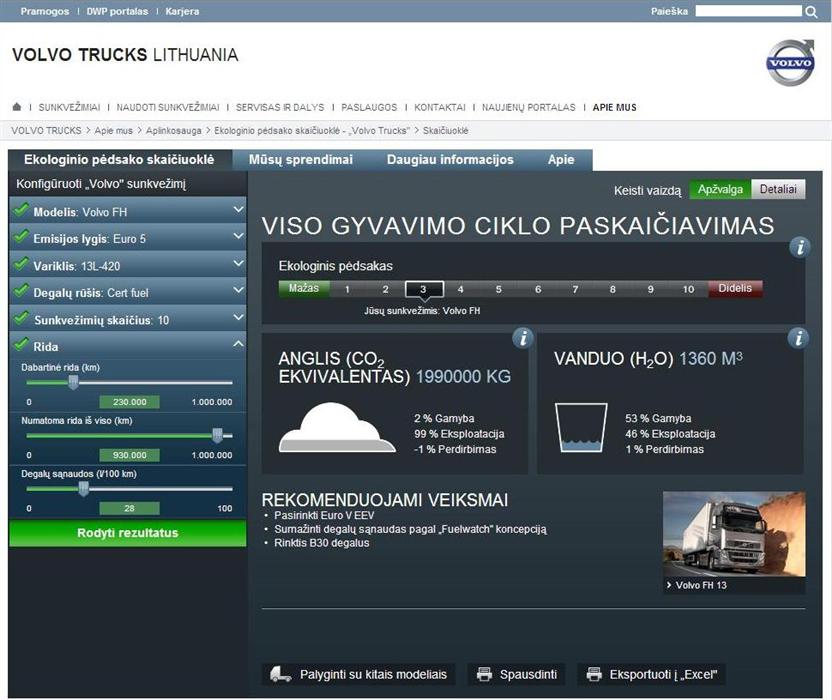Screen dimensions: 832x700
Task: Click the Volvo FH 13 link
Action: tap(701, 585)
